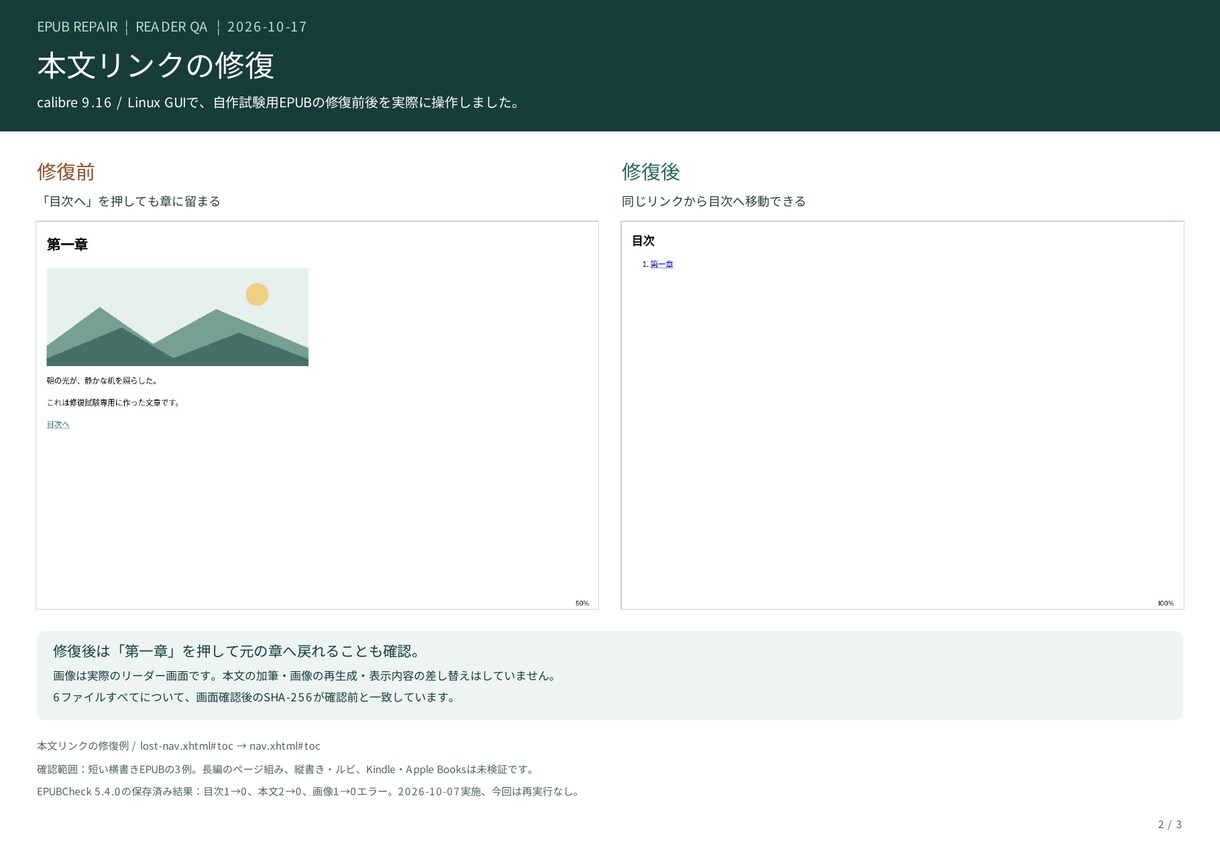Click the '修復後' section heading

(x=651, y=171)
